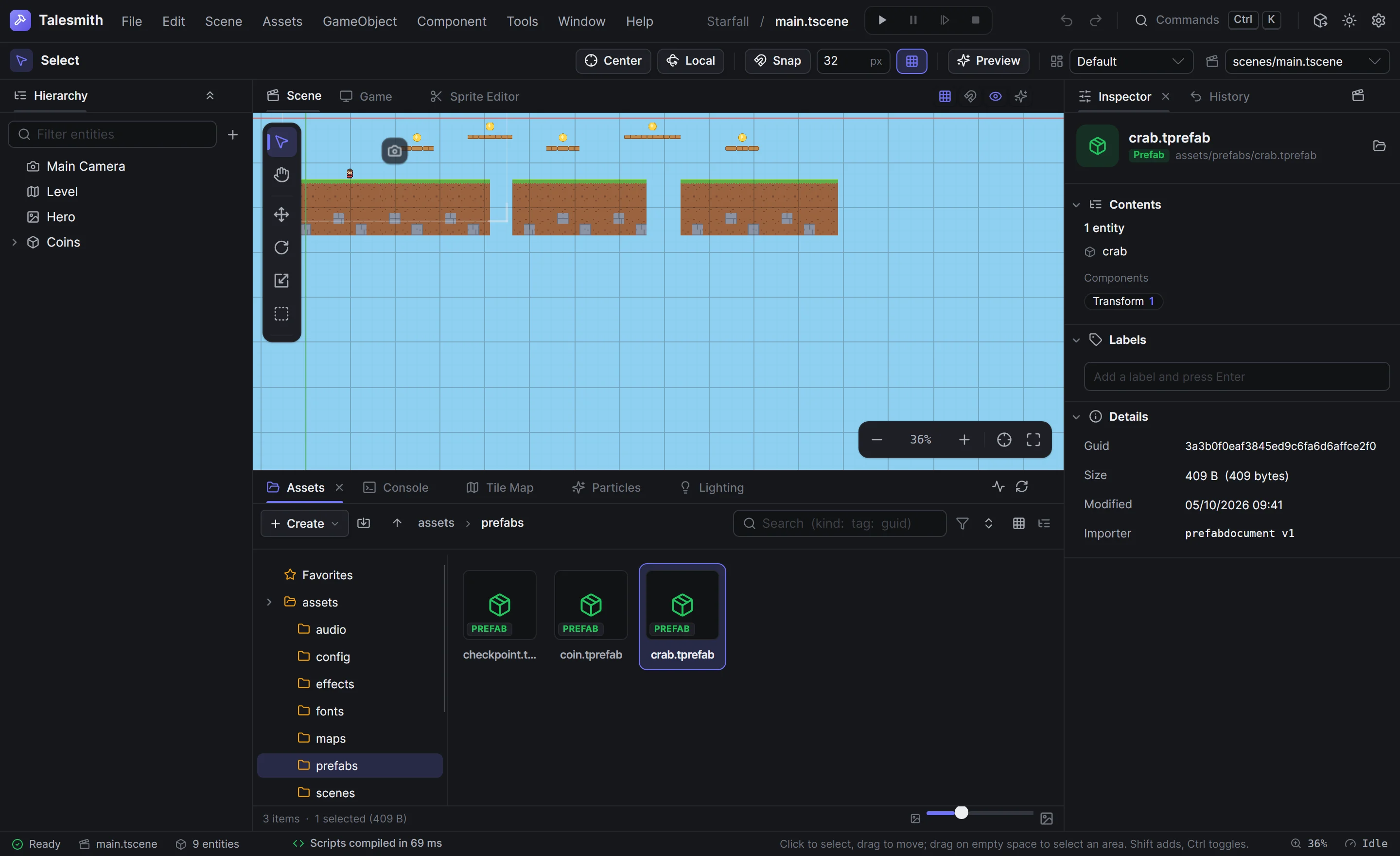Viewport: 1400px width, 856px height.
Task: Switch Assets to grid view
Action: pos(1019,523)
